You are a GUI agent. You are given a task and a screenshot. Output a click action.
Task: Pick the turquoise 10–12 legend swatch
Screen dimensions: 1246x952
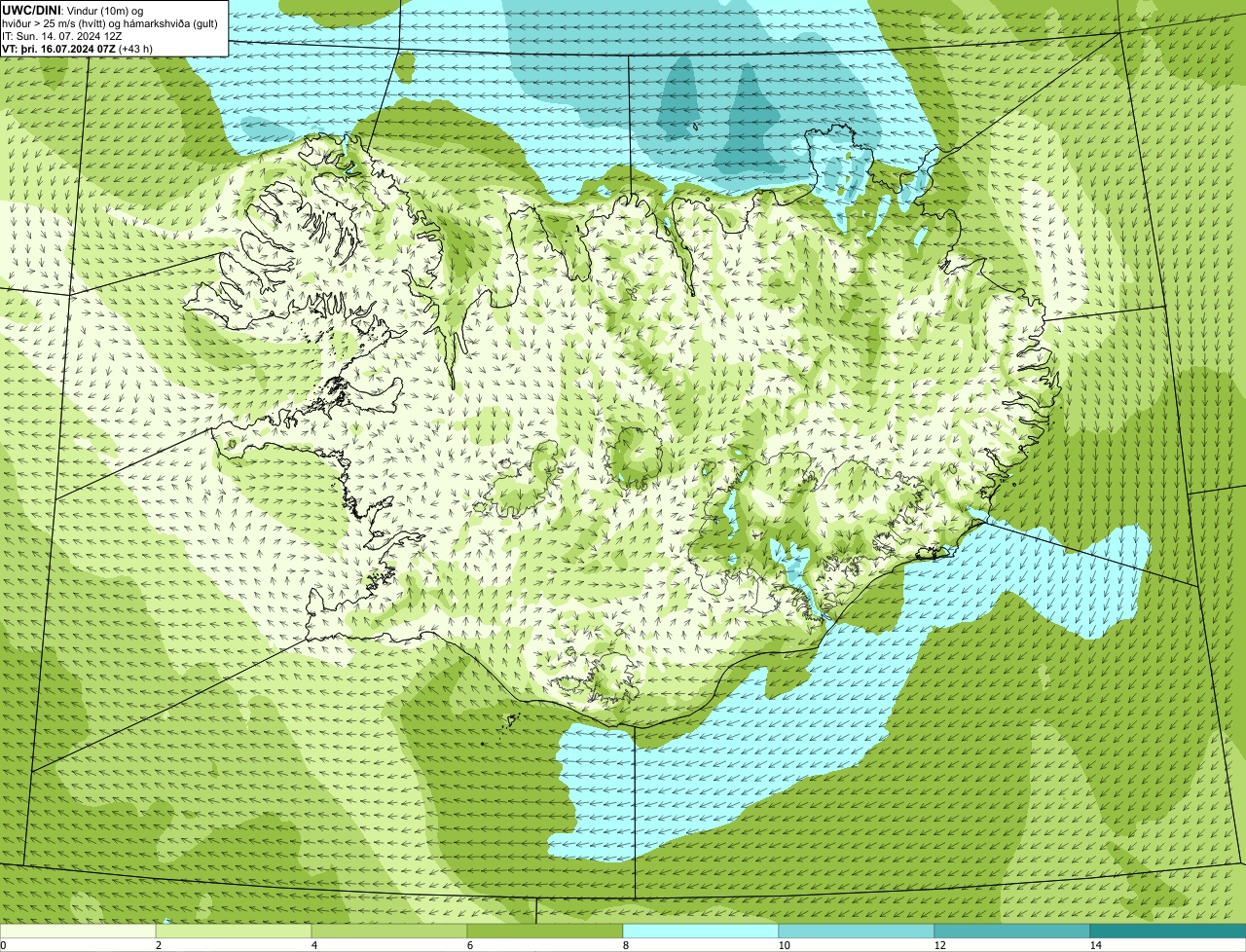tap(857, 931)
